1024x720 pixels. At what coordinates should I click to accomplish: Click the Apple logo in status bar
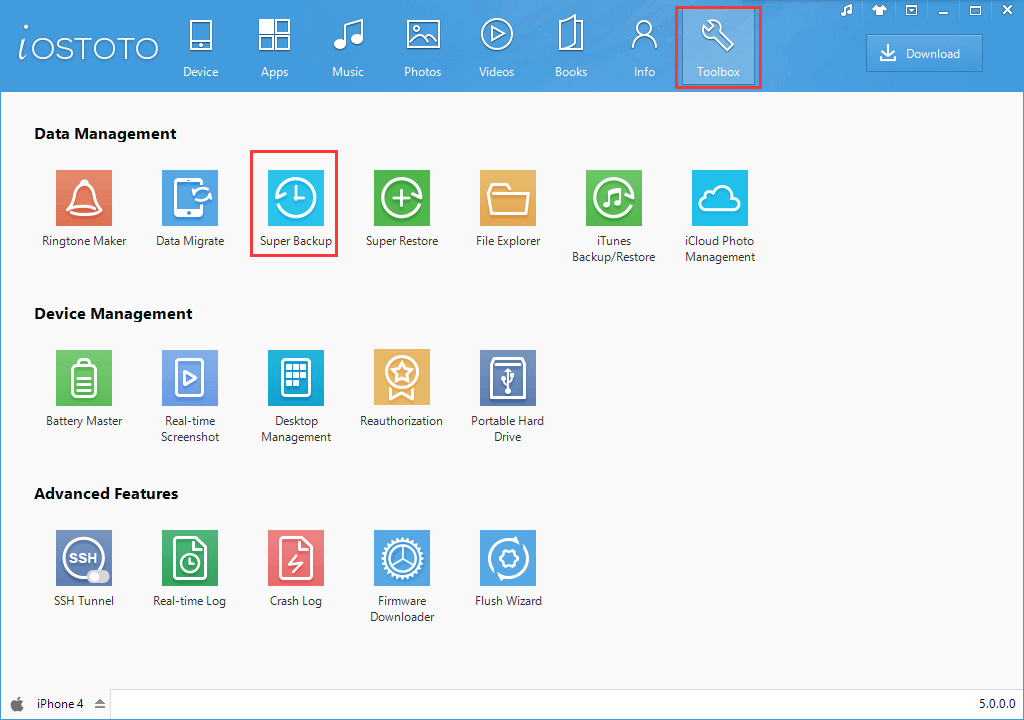click(x=18, y=704)
